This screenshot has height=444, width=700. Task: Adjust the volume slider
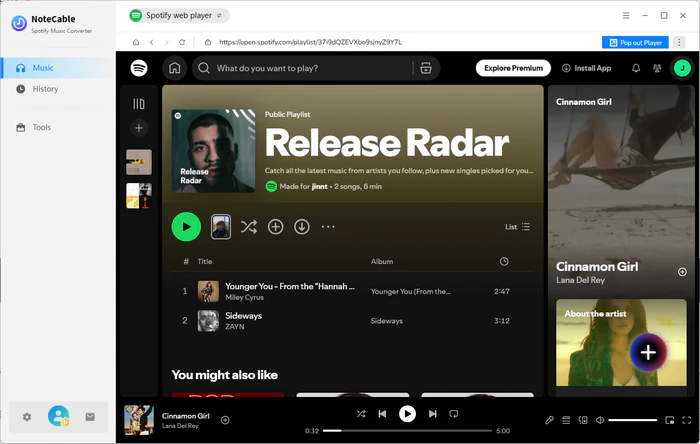(633, 420)
